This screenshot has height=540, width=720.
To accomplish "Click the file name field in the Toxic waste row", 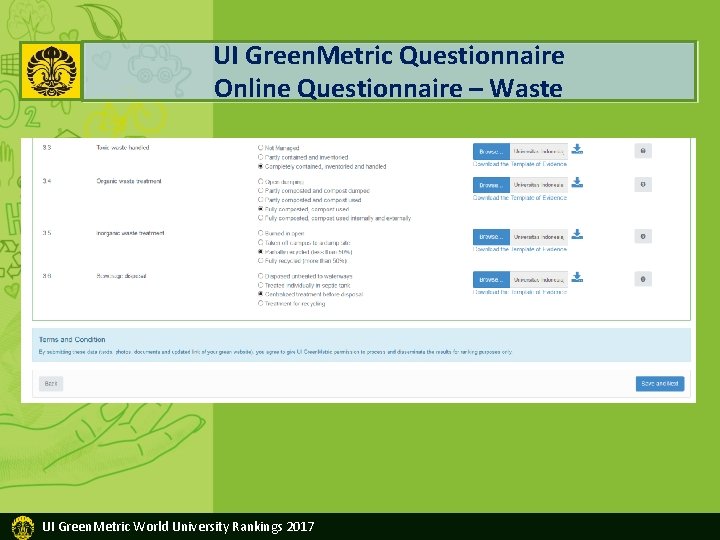I will [539, 151].
